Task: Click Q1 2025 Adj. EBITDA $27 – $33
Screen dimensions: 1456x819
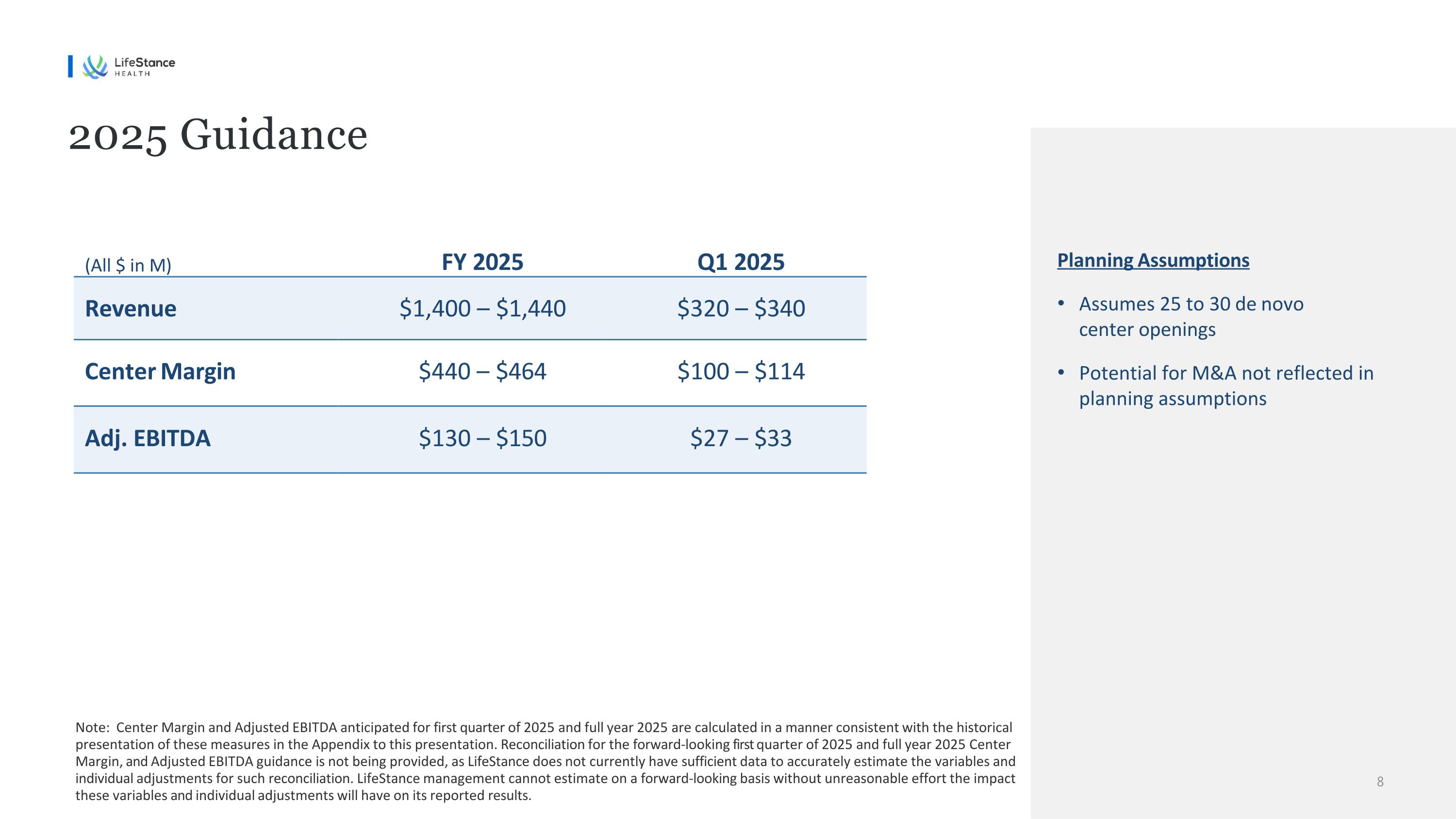Action: 741,438
